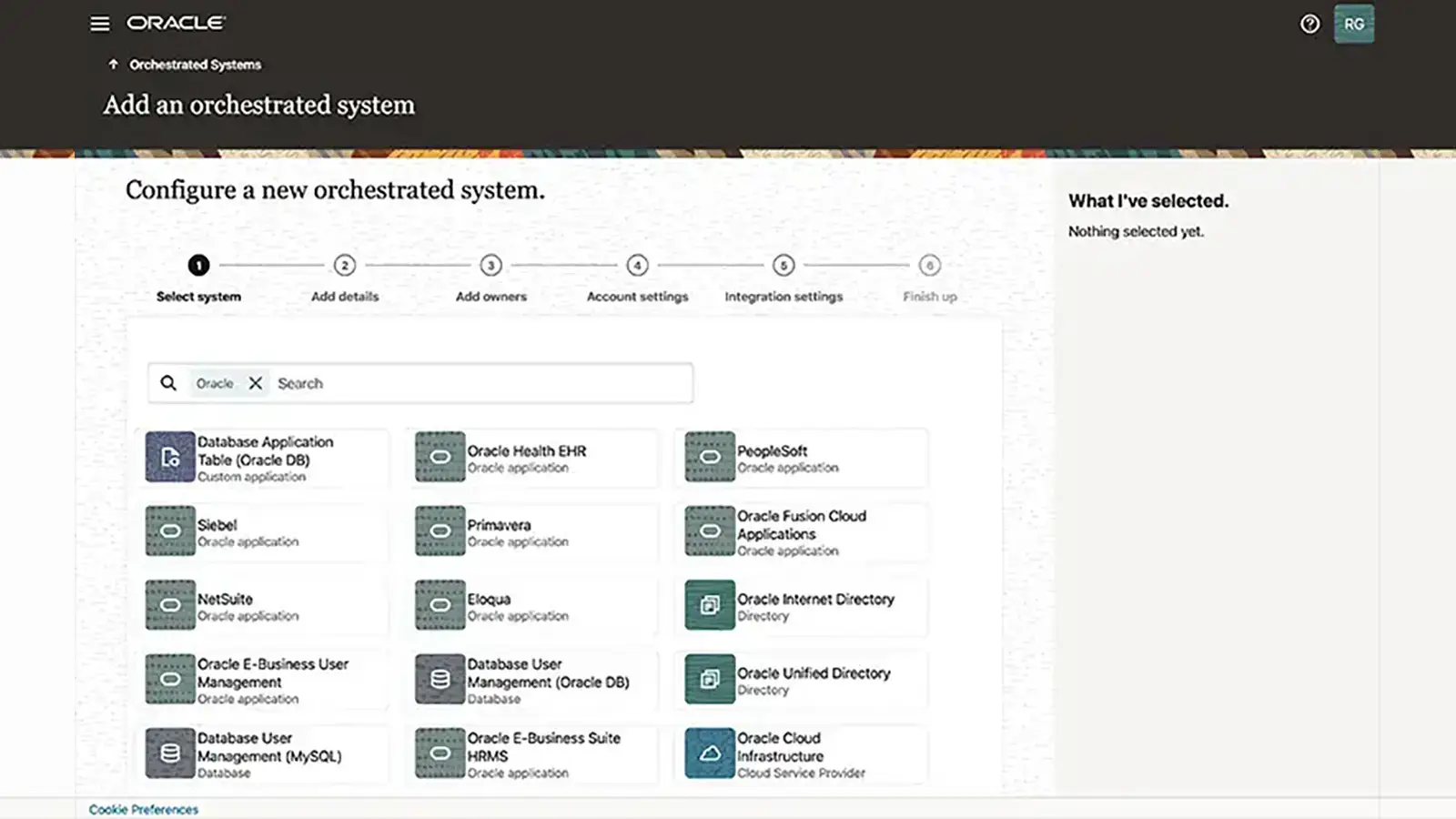Choose the Database User Management (MySQL) title

coord(270,747)
